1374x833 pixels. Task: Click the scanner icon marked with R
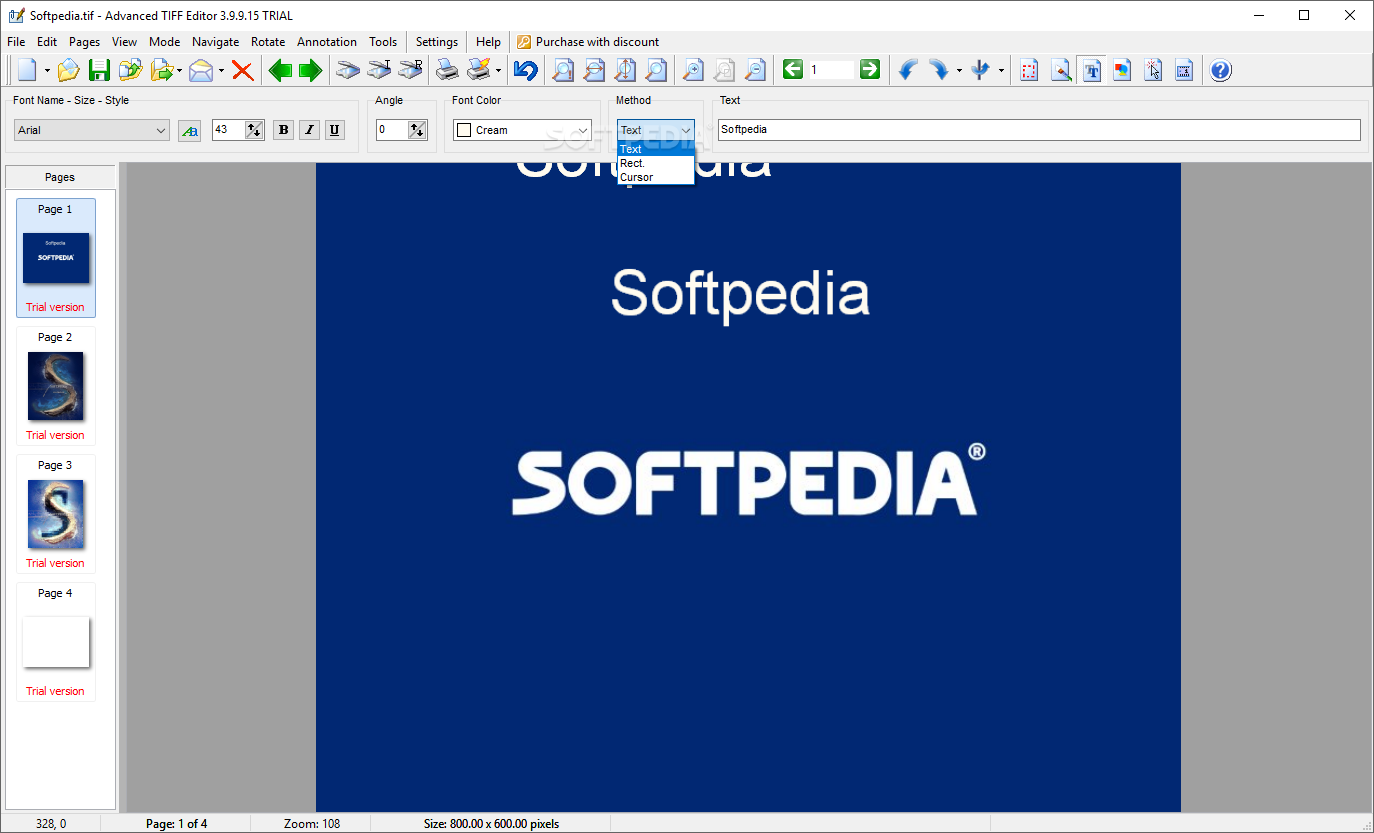tap(410, 70)
